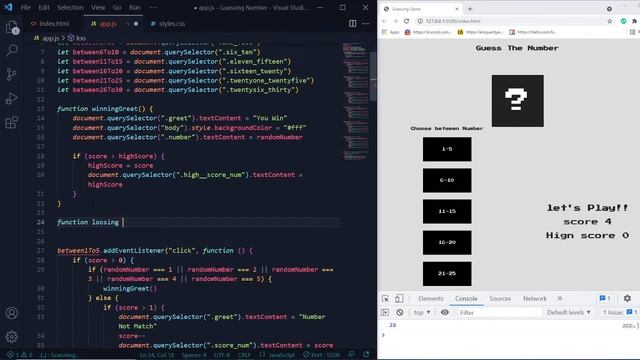
Task: Switch to the Elements tab in DevTools
Action: click(431, 298)
